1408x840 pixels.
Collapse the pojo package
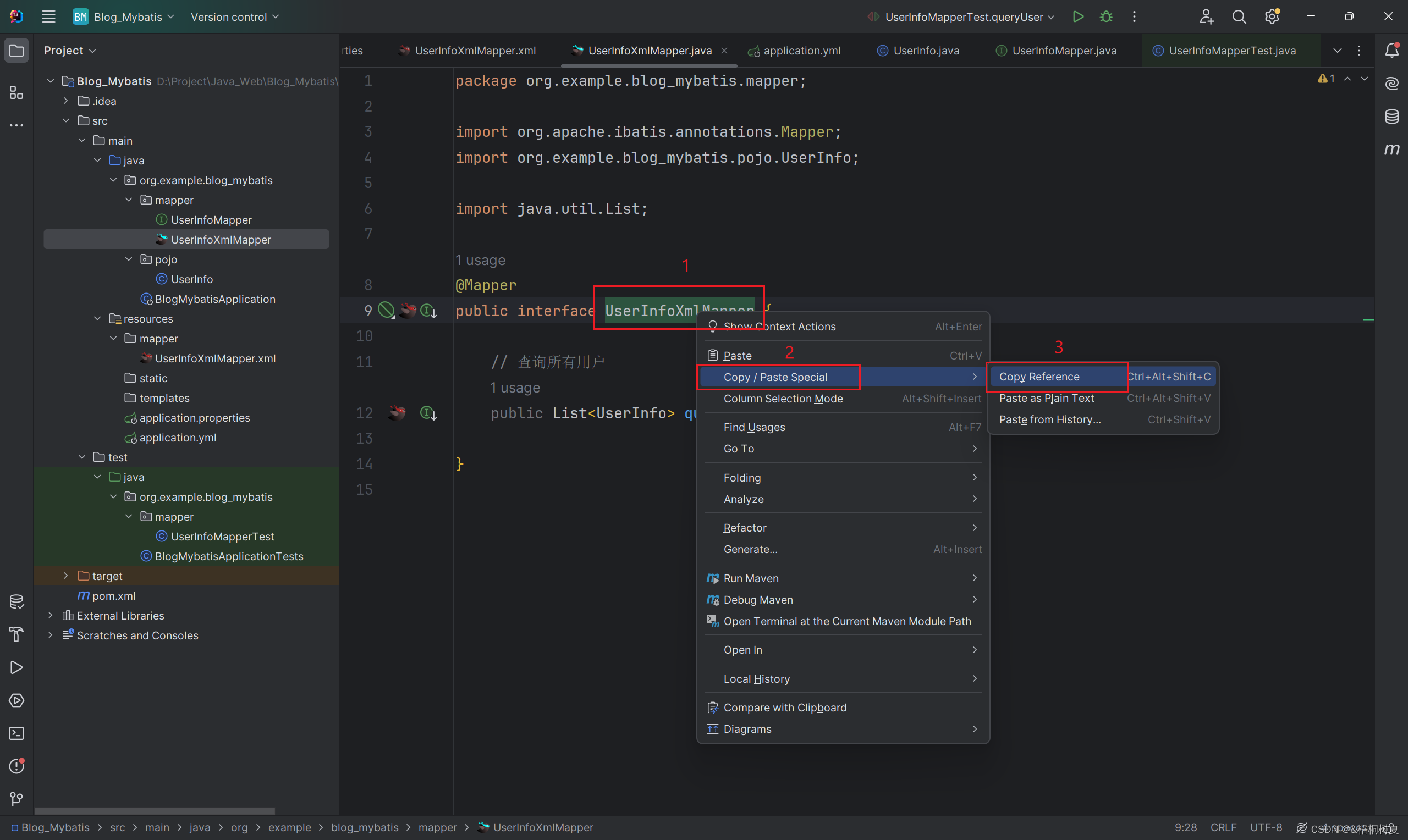(x=129, y=259)
